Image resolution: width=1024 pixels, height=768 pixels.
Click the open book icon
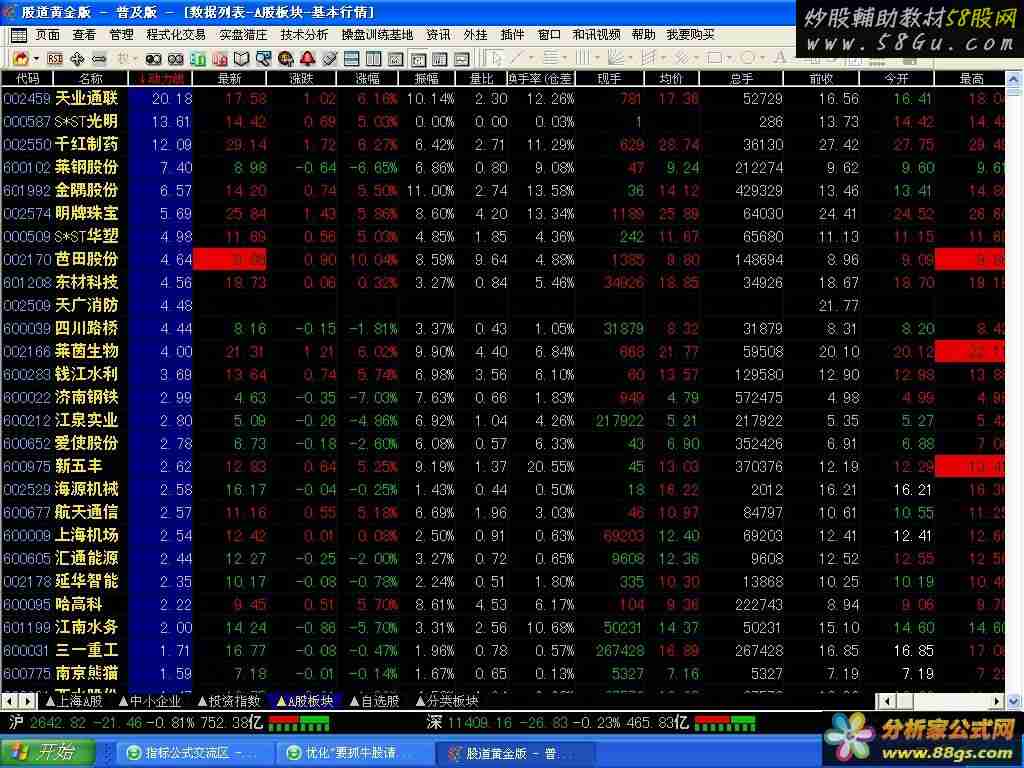[x=242, y=59]
